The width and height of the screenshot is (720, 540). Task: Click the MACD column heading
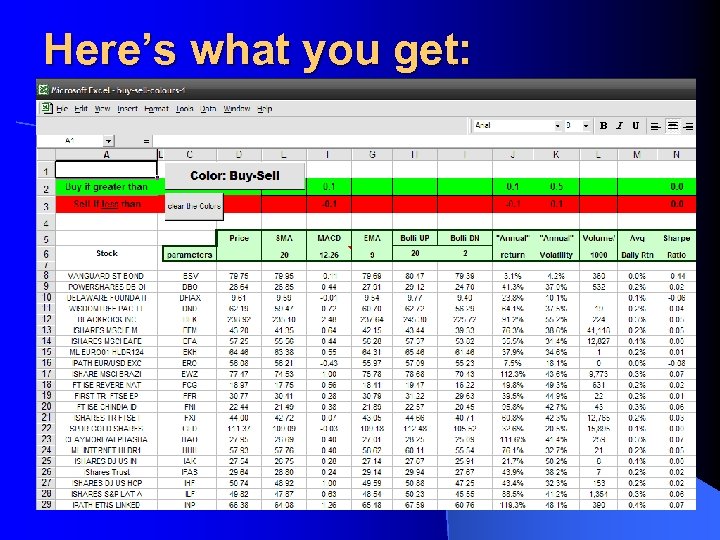pyautogui.click(x=329, y=238)
